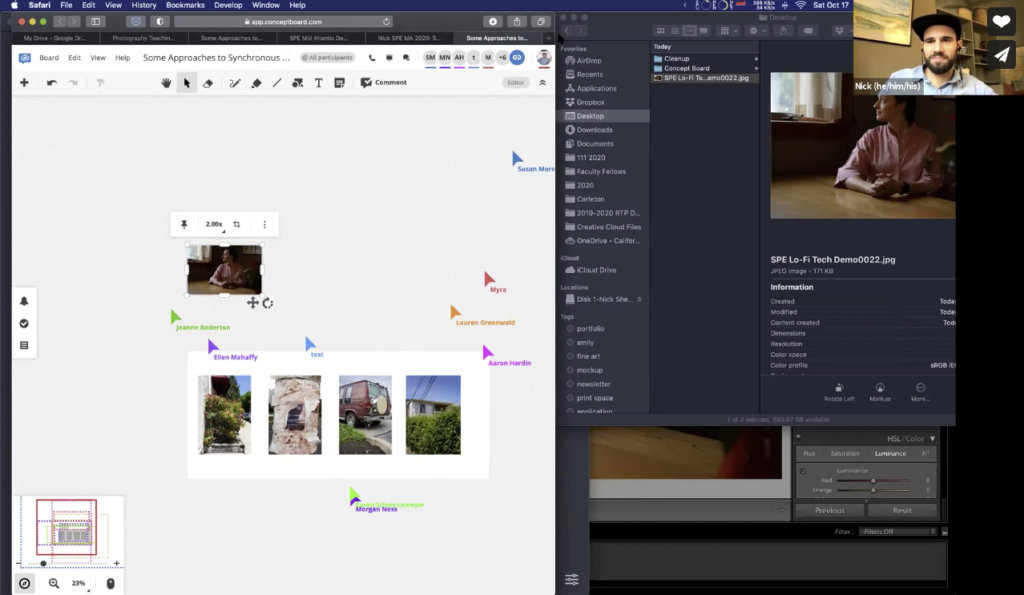
Task: Click the Safari address bar
Action: pos(283,22)
